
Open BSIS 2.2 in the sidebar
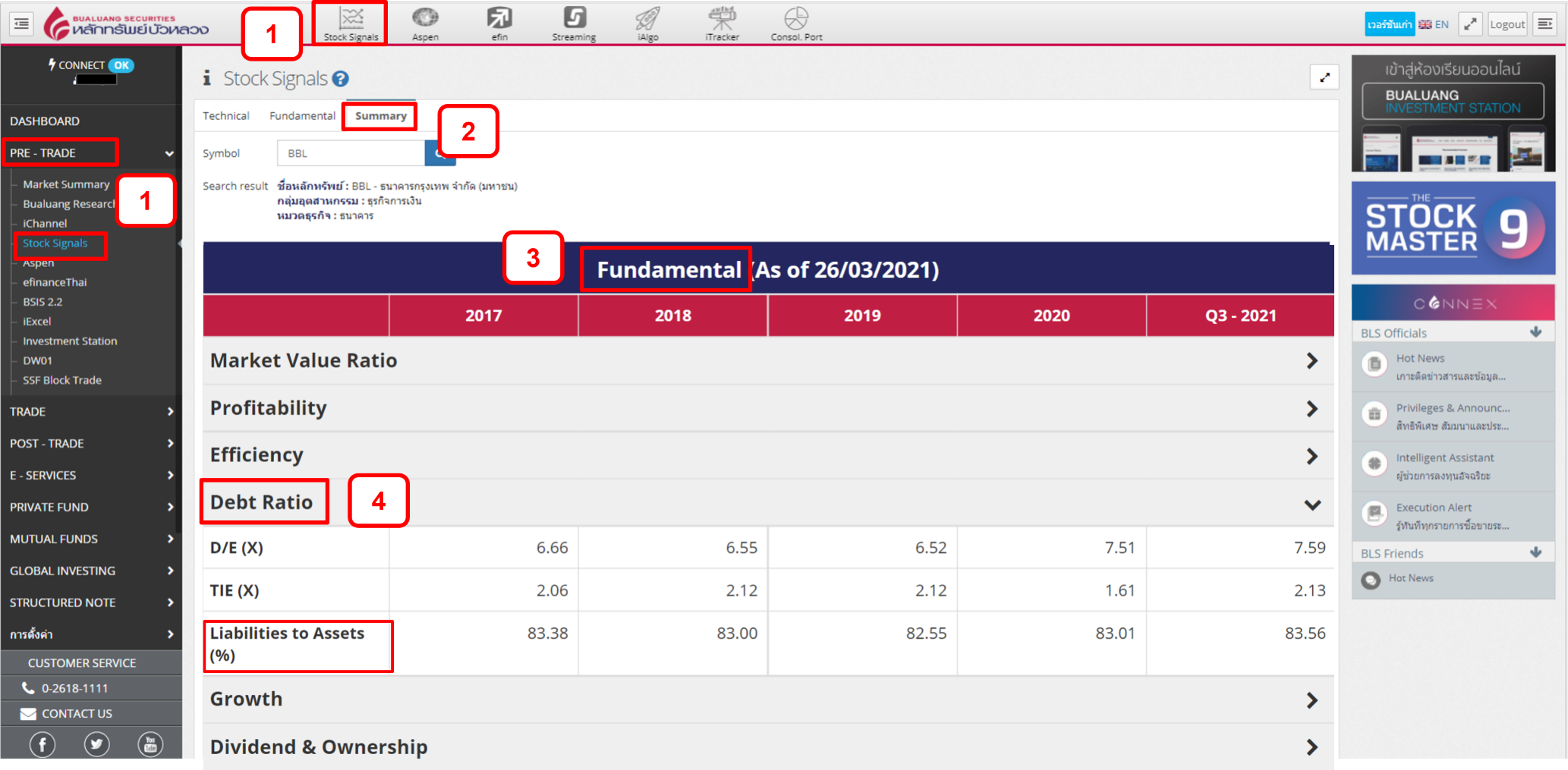pyautogui.click(x=43, y=302)
